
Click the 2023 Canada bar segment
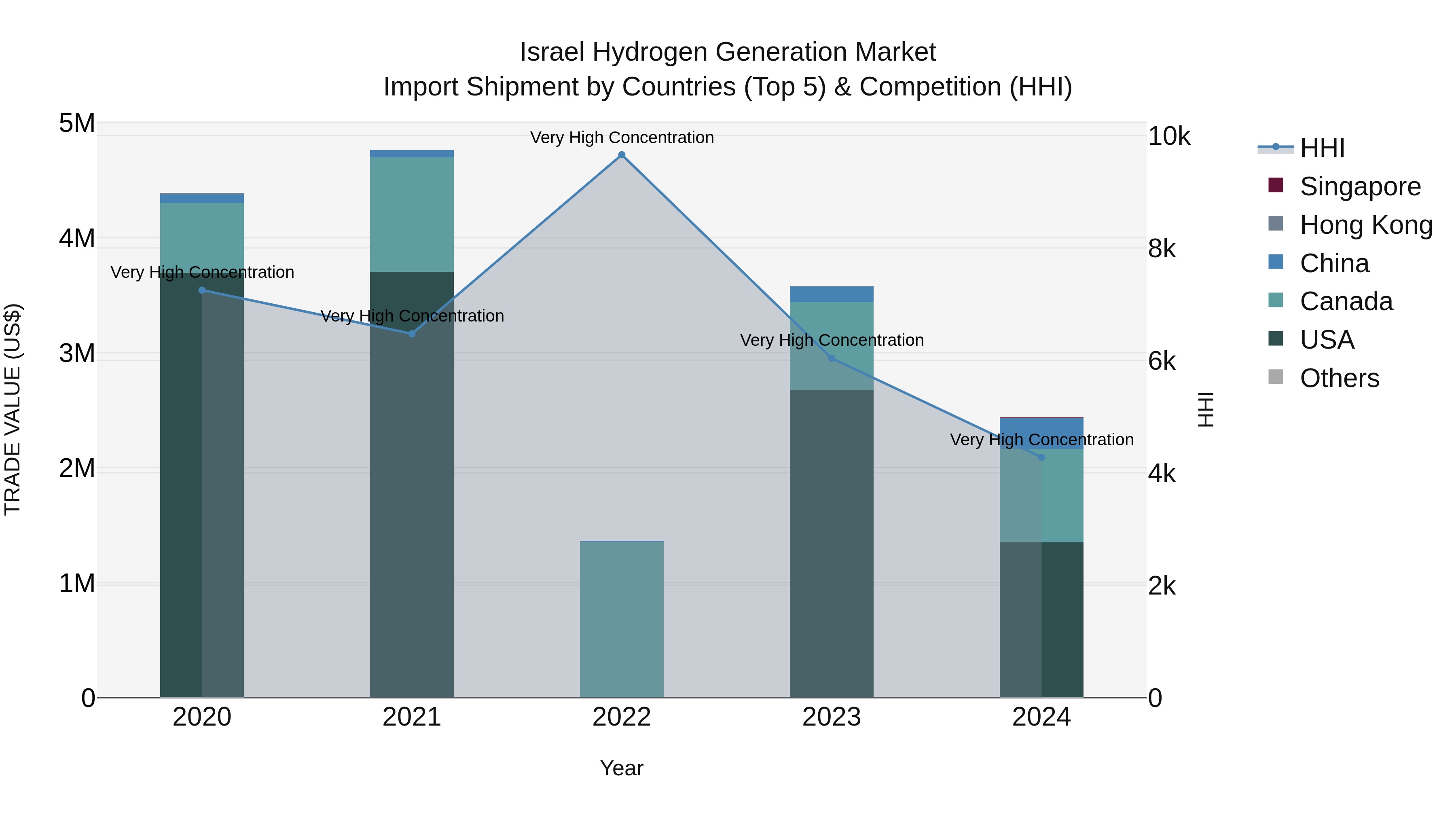coord(832,346)
